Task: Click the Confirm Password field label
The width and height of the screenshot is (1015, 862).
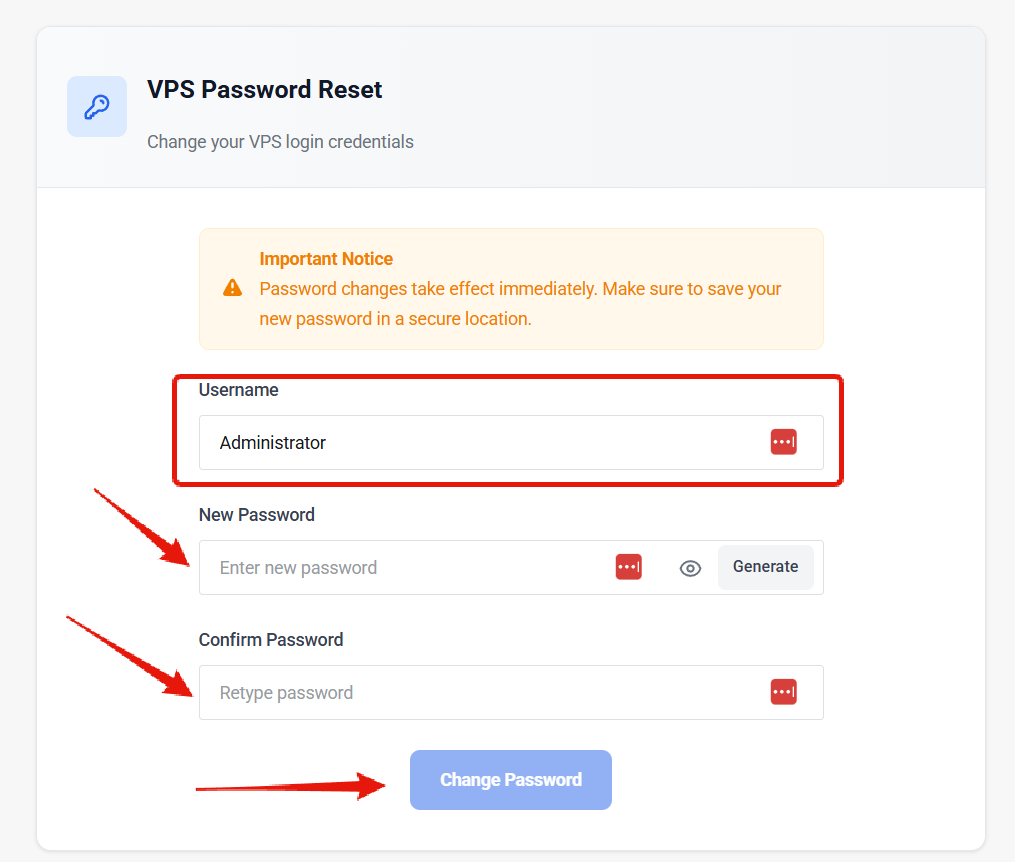Action: coord(271,639)
